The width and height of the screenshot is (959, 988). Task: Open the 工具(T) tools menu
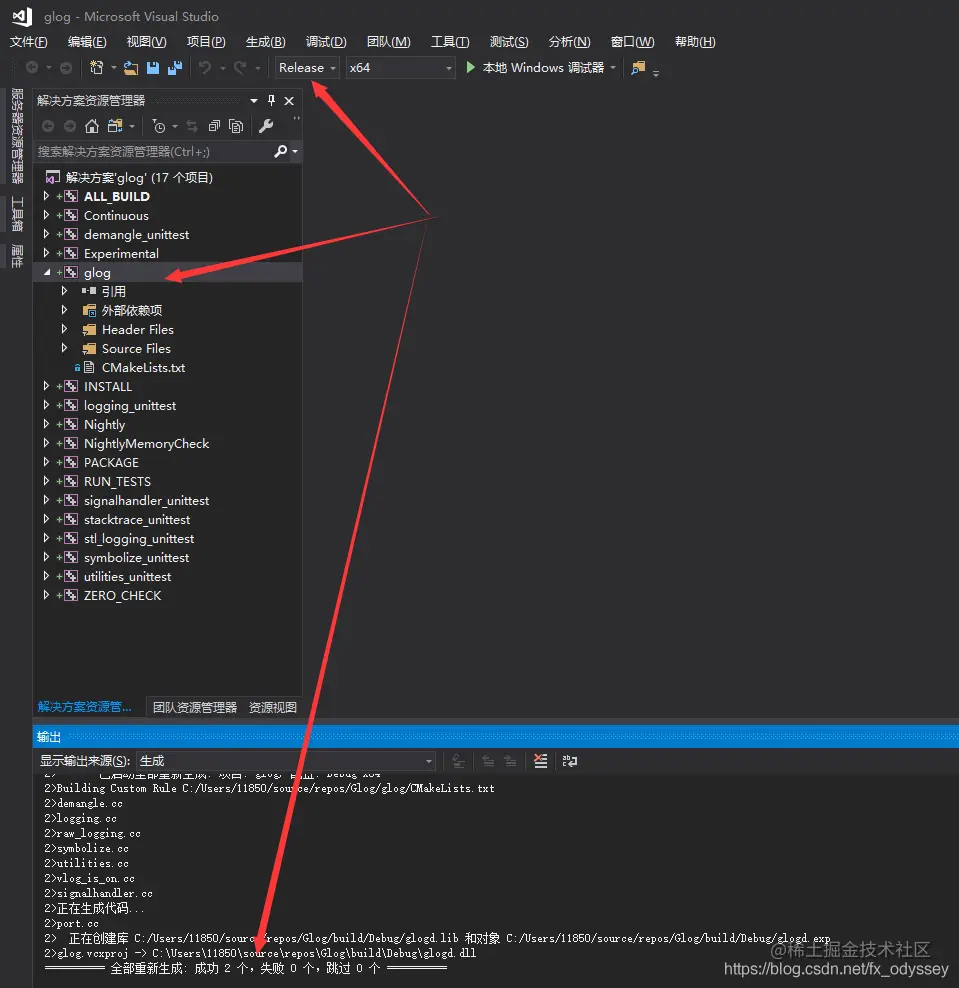449,42
